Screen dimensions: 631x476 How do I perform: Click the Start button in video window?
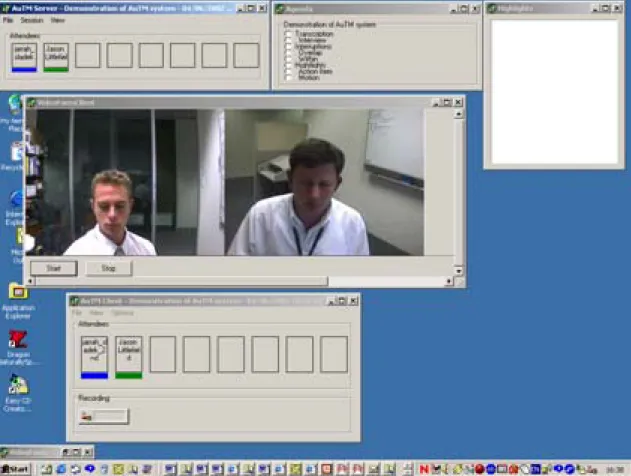54,268
